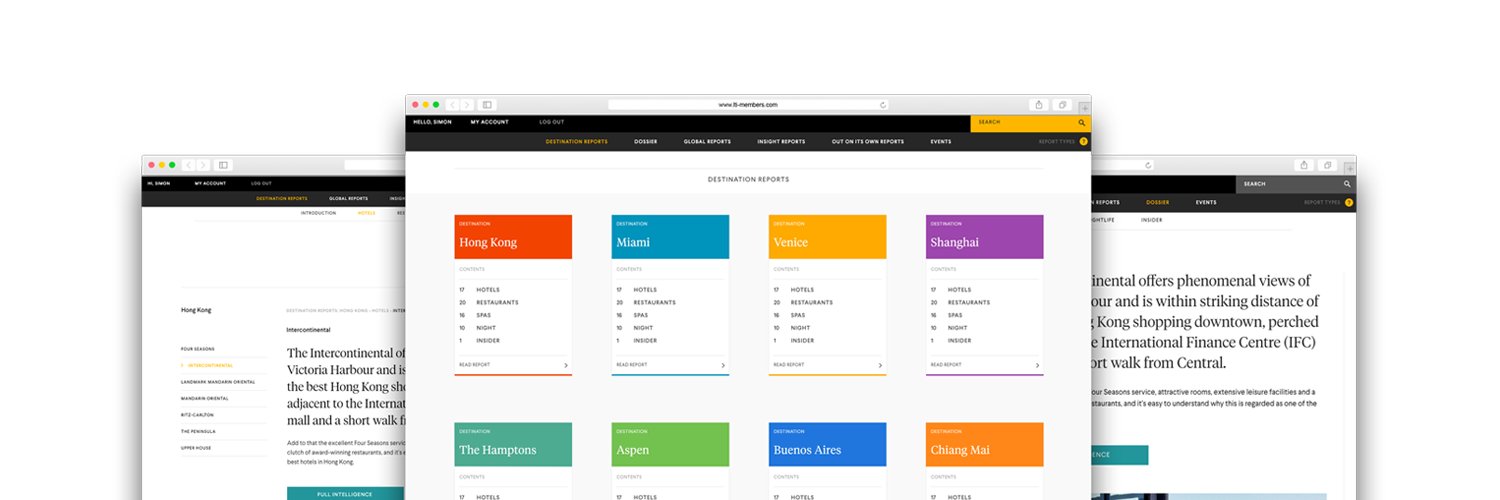Image resolution: width=1500 pixels, height=500 pixels.
Task: Click Read Report on Shanghai card
Action: [946, 365]
